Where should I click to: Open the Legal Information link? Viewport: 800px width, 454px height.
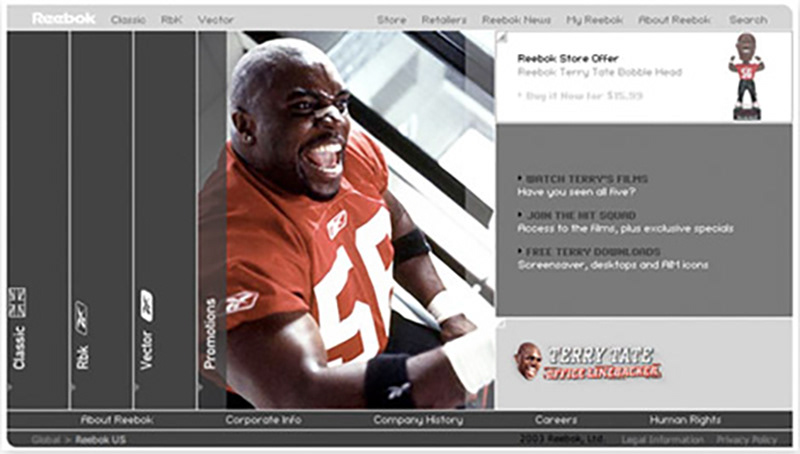[x=662, y=439]
